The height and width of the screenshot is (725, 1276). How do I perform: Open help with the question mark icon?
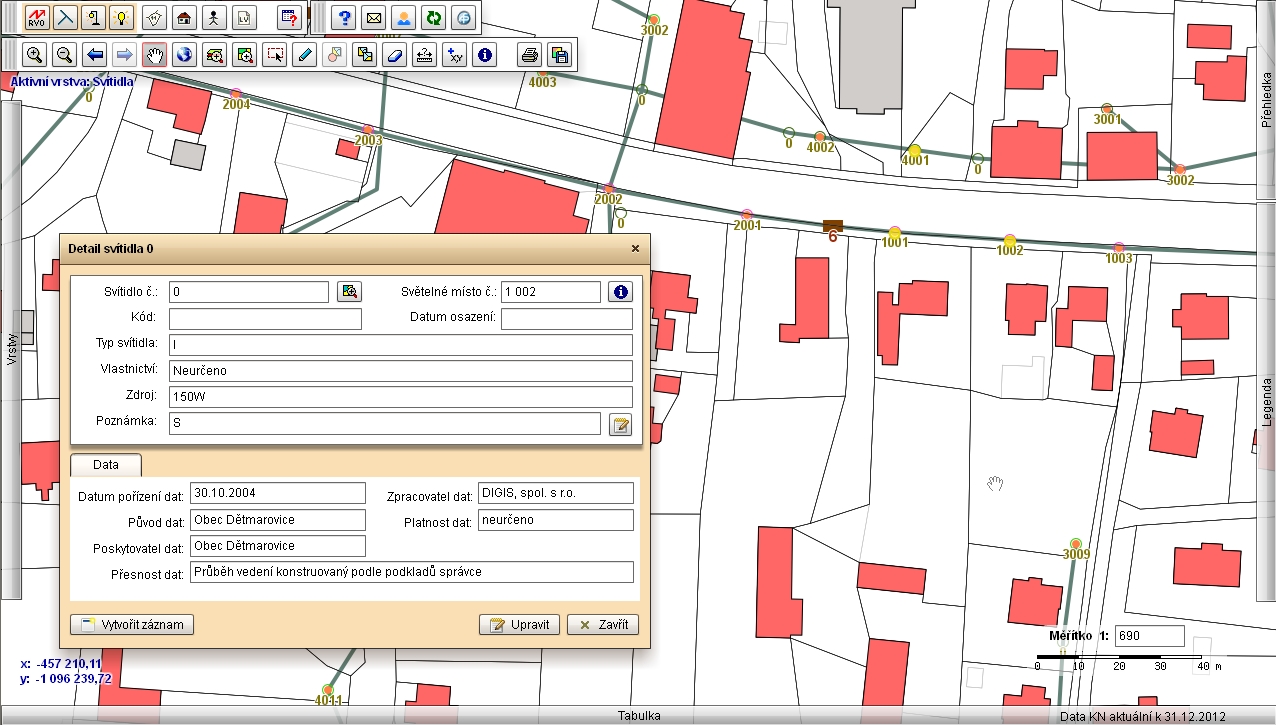[345, 17]
